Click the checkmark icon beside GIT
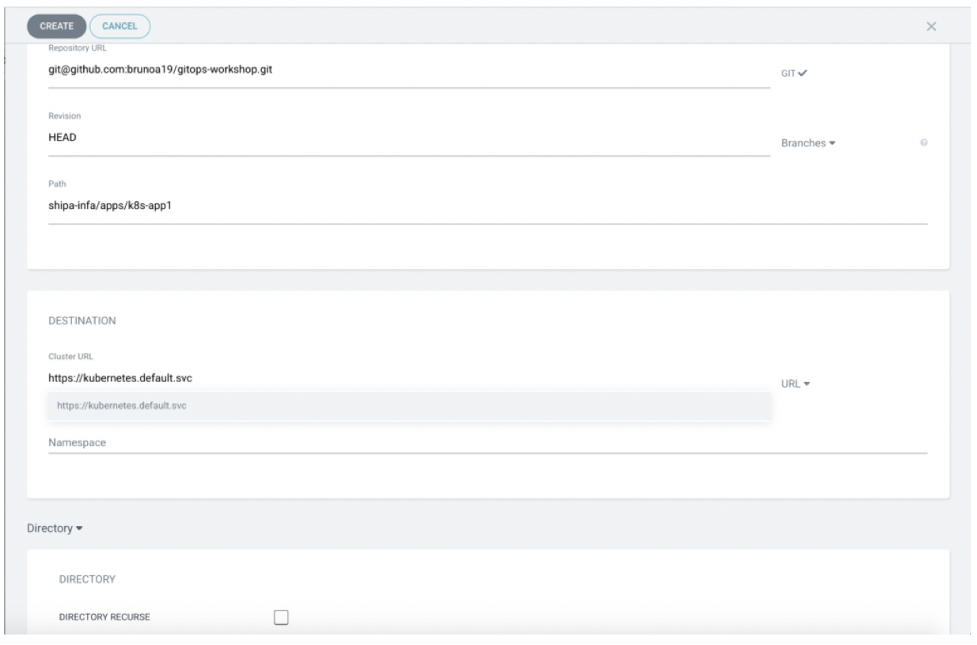Viewport: 977px width, 645px height. 802,72
